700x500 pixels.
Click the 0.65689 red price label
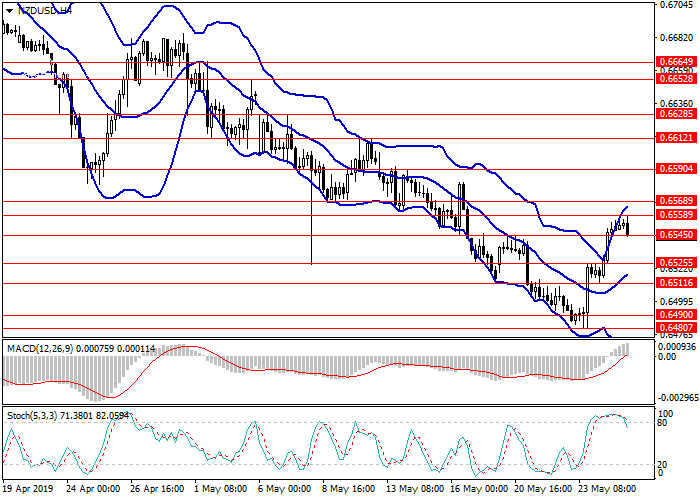pos(676,201)
